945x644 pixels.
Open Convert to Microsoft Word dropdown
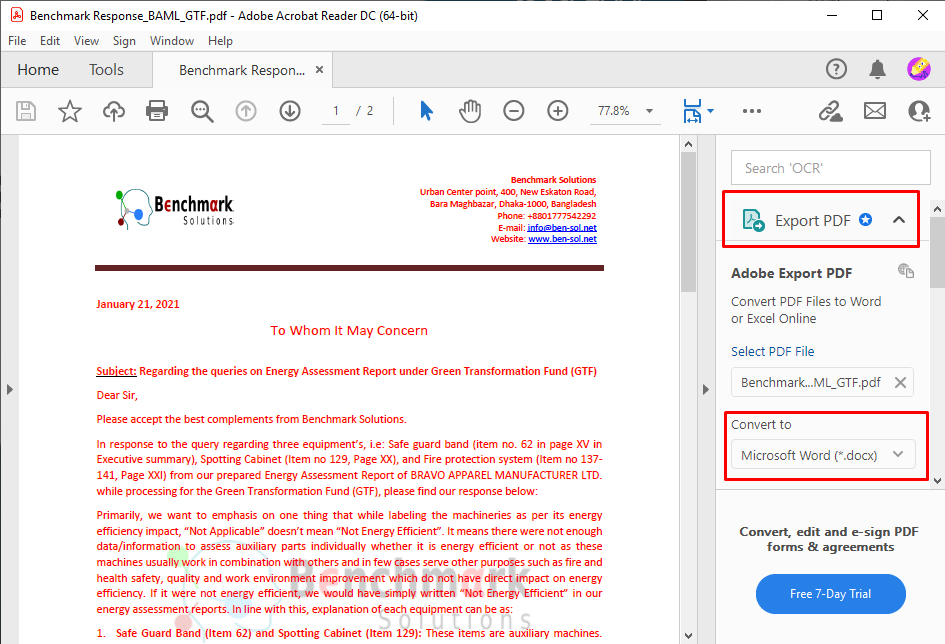(x=823, y=455)
